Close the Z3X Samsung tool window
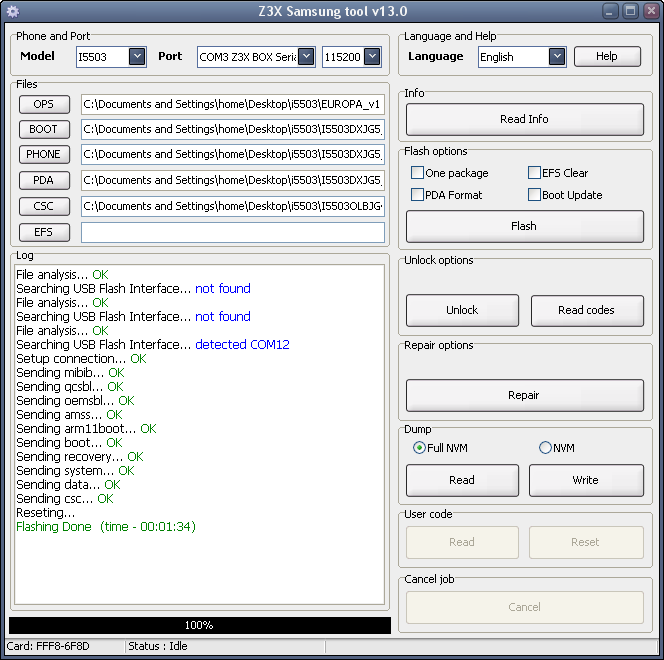This screenshot has width=664, height=660. [651, 11]
